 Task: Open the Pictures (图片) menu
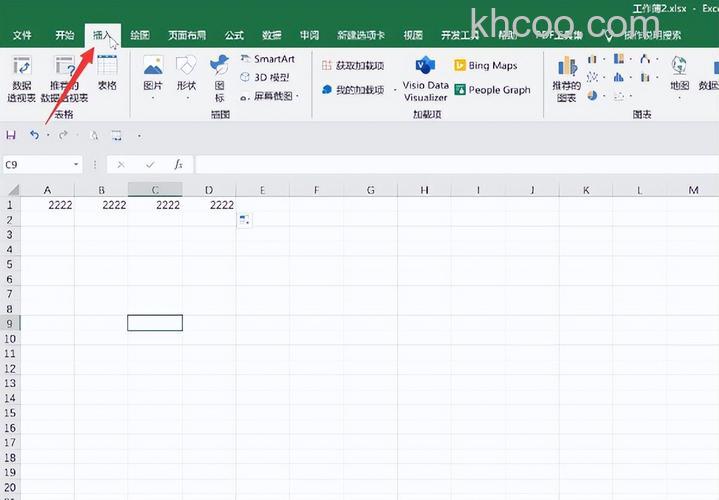[153, 77]
